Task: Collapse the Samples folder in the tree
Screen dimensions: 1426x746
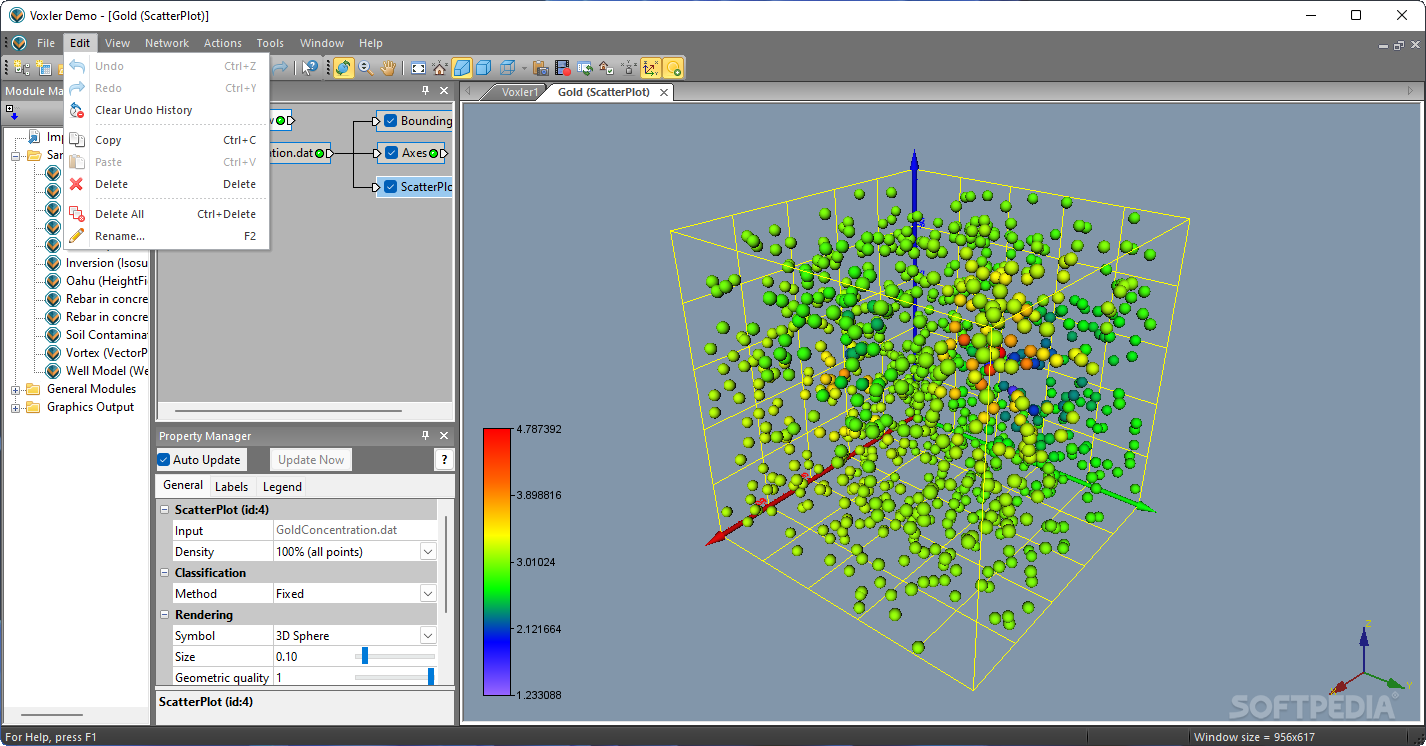Action: click(16, 155)
